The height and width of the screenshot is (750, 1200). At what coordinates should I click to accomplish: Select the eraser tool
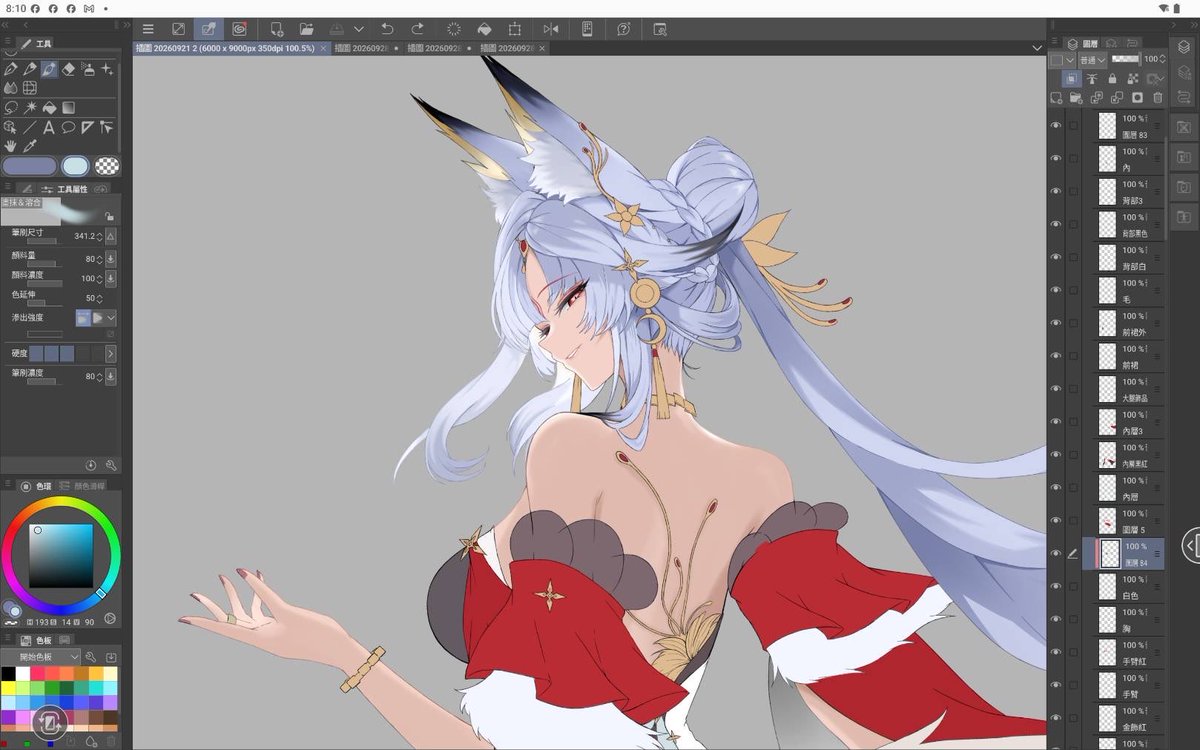[68, 69]
